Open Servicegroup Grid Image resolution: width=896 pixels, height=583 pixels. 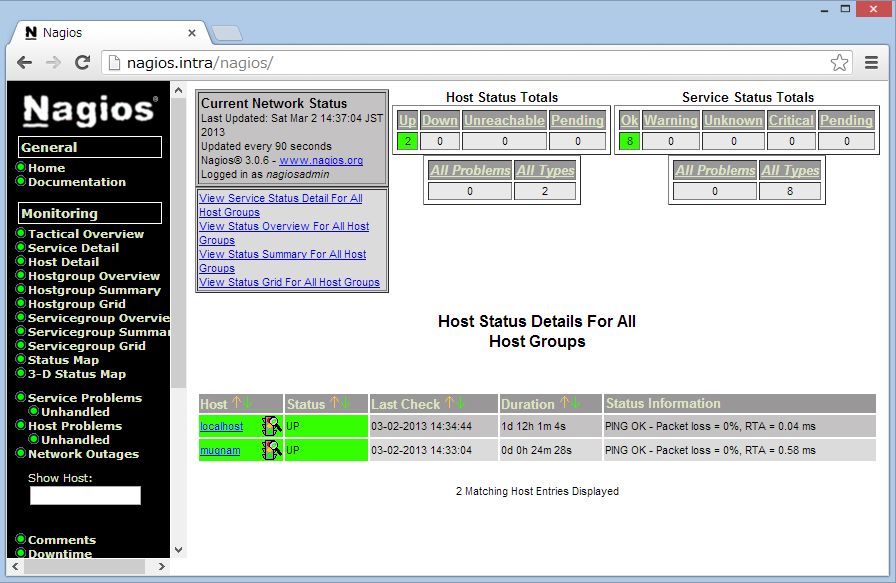(x=86, y=346)
